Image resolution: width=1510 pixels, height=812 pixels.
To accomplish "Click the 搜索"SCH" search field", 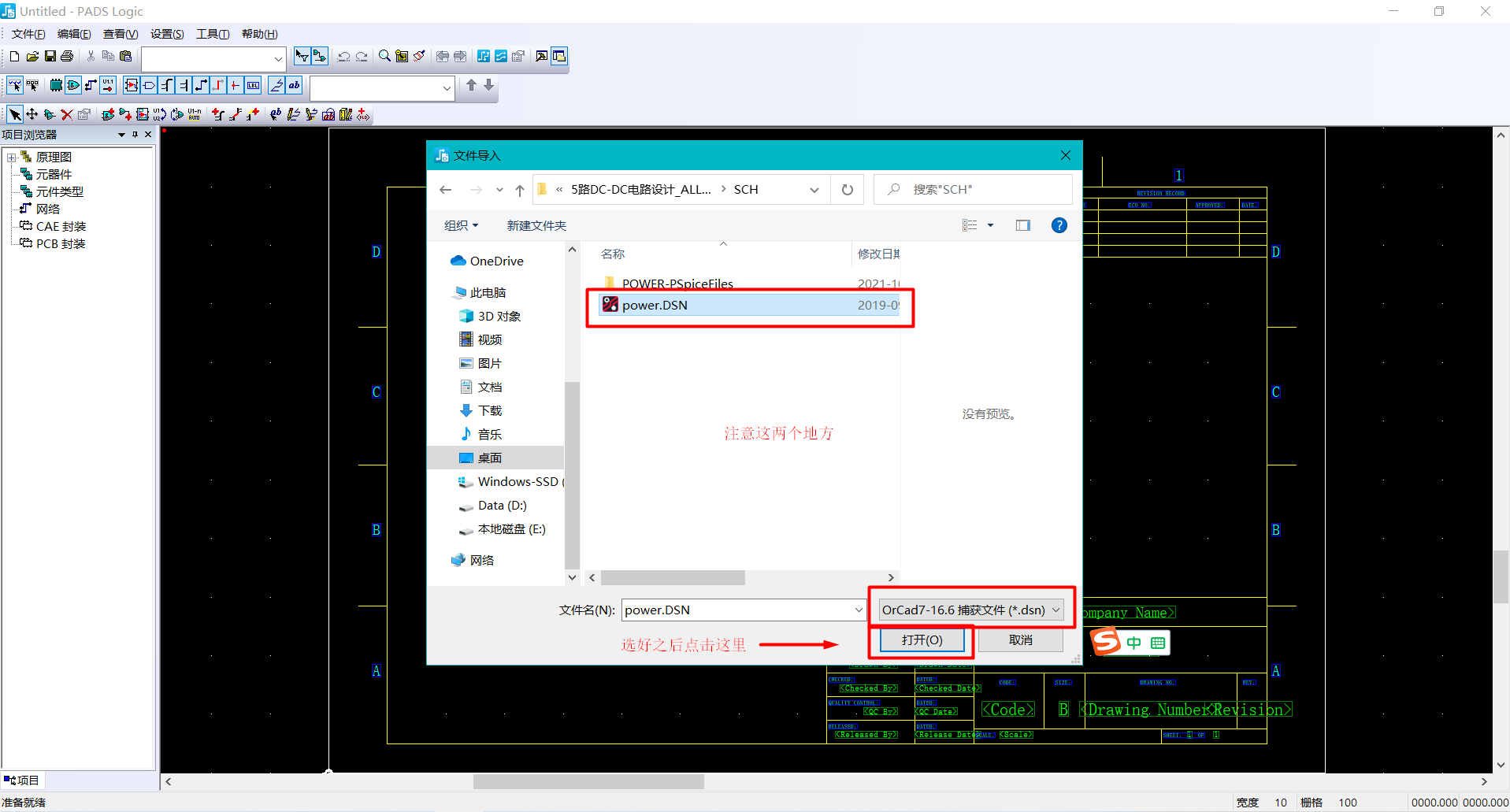I will coord(973,190).
